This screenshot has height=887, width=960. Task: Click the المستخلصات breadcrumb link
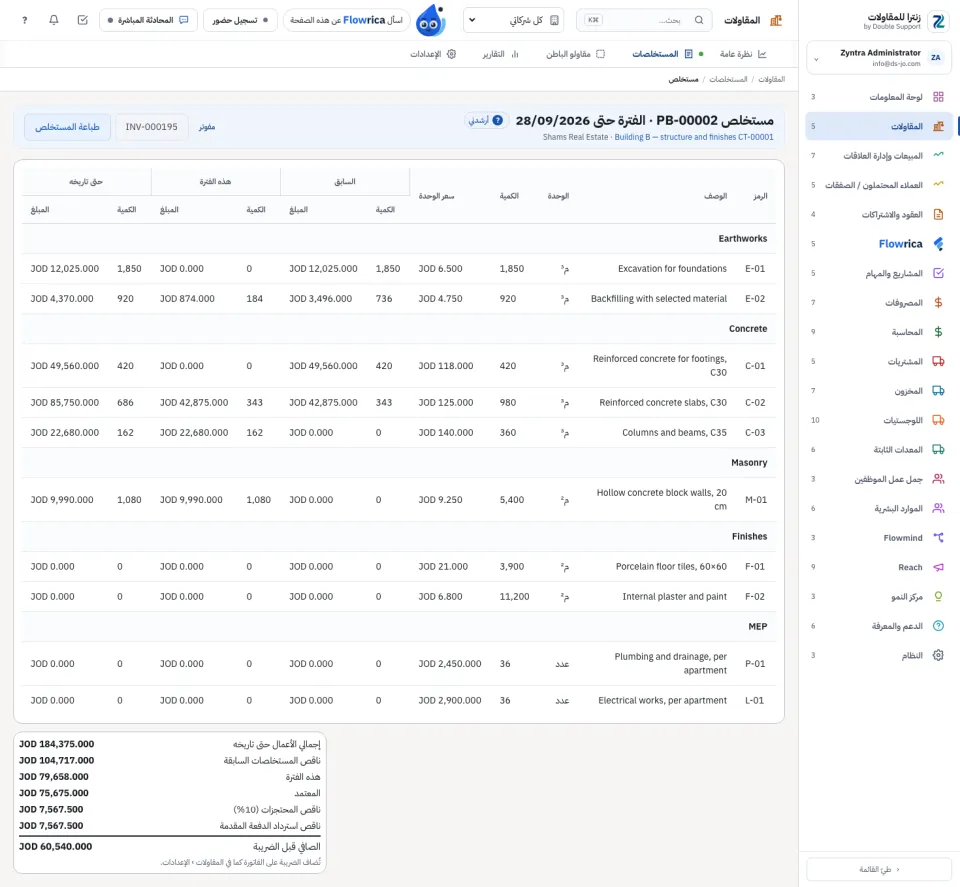coord(728,80)
